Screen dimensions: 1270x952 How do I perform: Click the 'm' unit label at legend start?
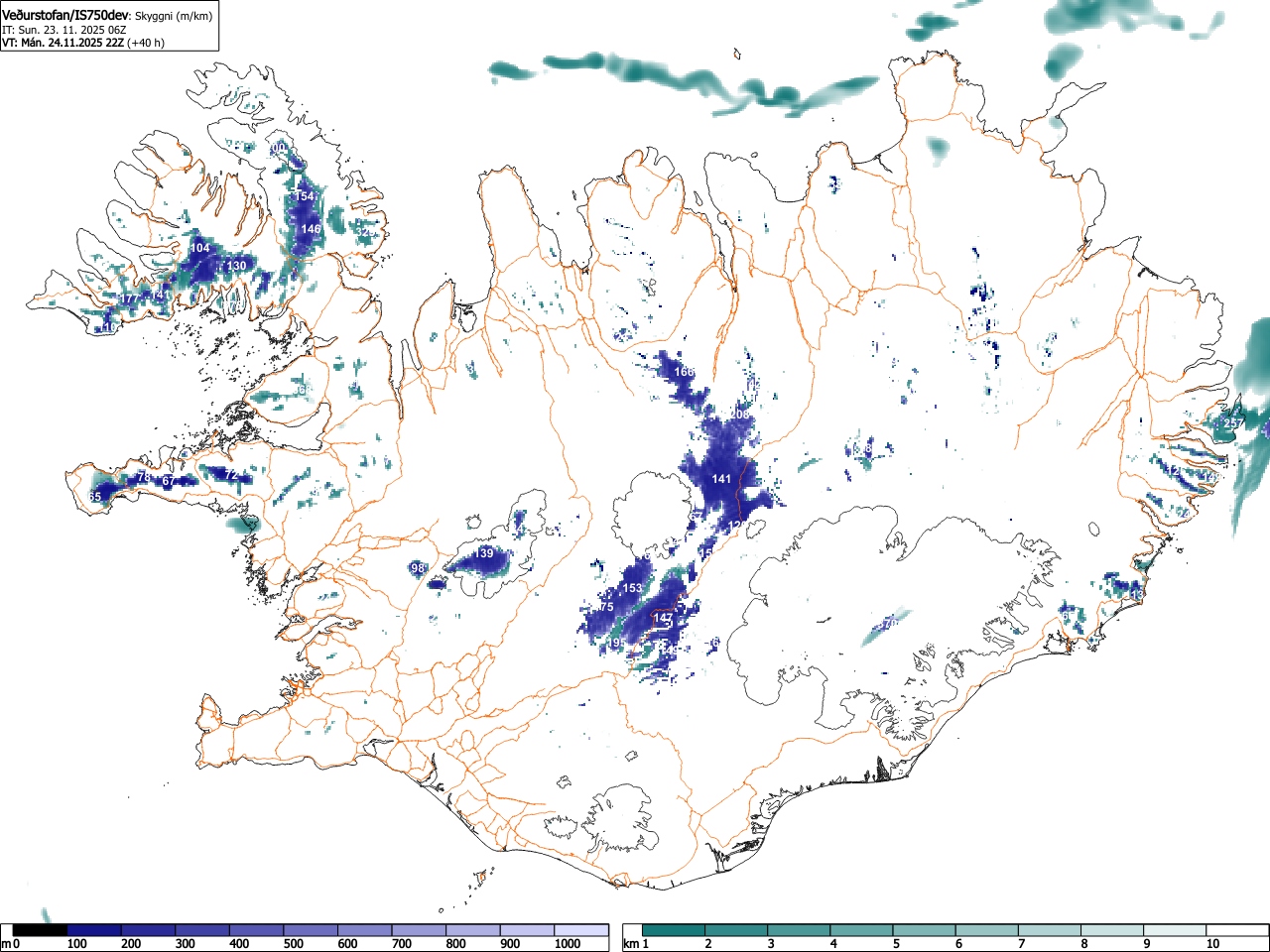click(x=7, y=944)
